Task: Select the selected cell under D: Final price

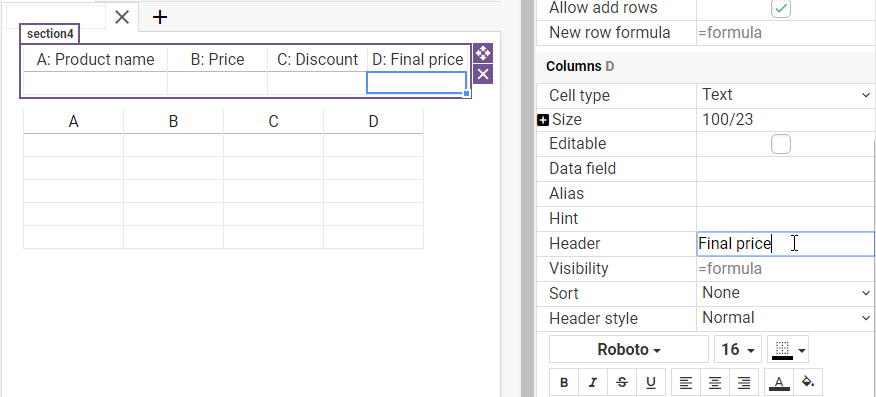Action: pos(417,83)
